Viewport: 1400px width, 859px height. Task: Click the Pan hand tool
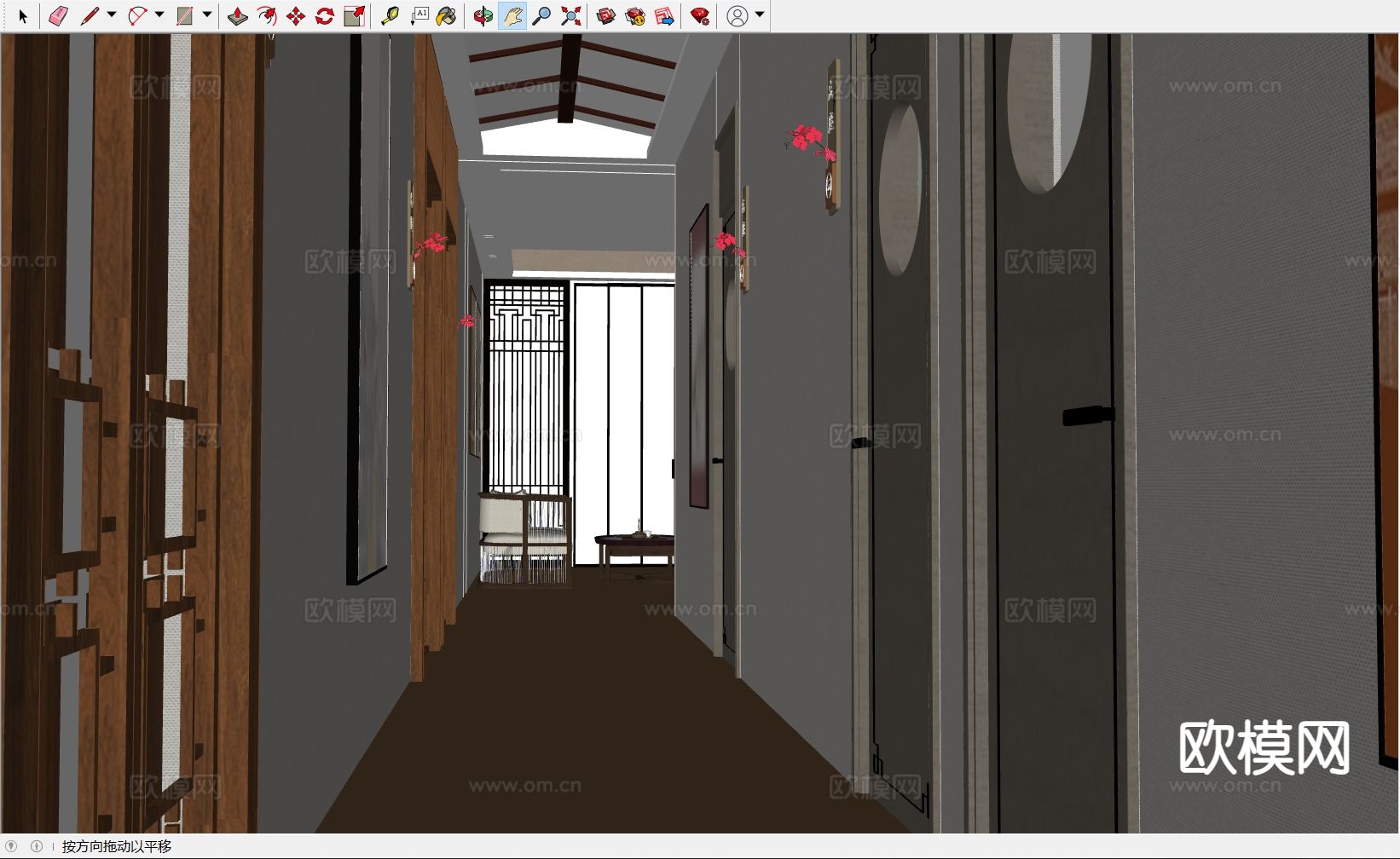click(x=512, y=16)
